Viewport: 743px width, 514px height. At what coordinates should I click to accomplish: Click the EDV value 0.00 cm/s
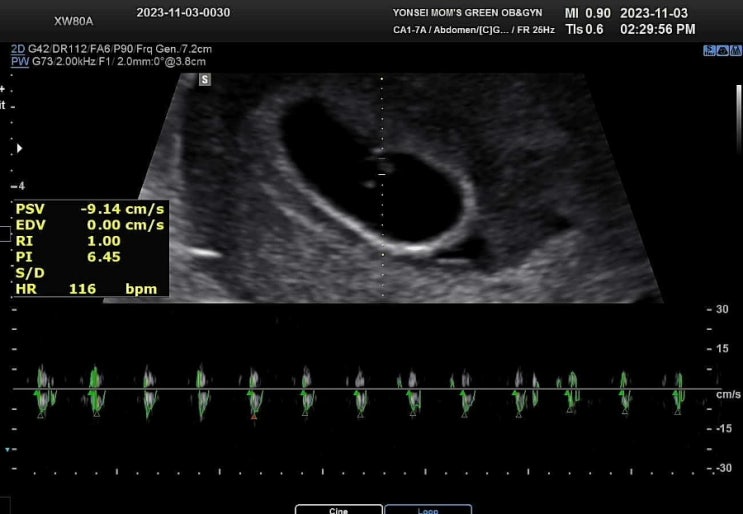coord(126,225)
